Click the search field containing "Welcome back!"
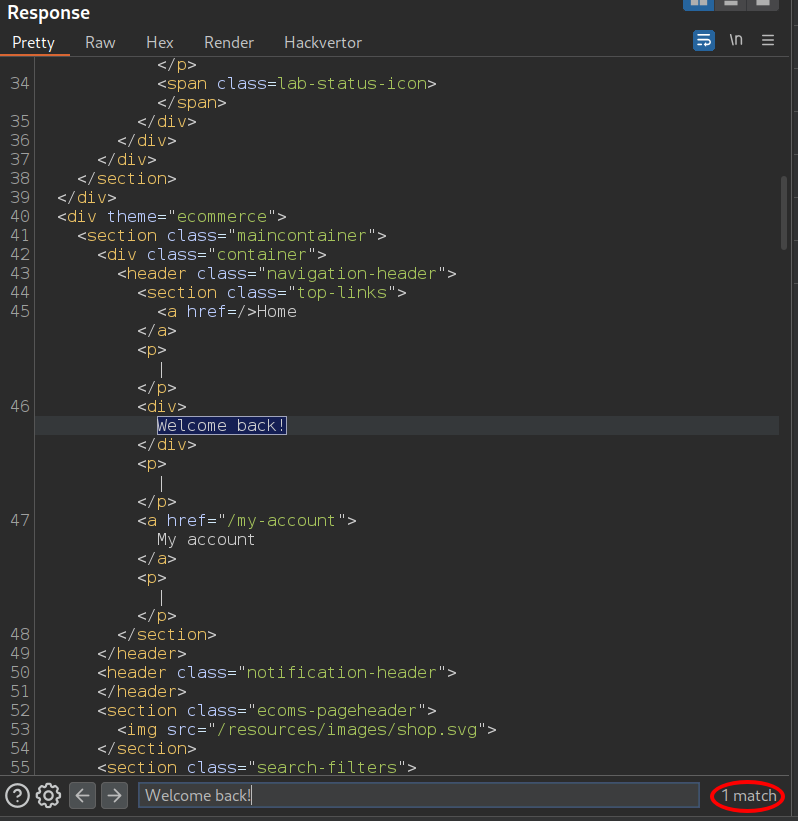Viewport: 798px width, 821px height. click(x=418, y=796)
